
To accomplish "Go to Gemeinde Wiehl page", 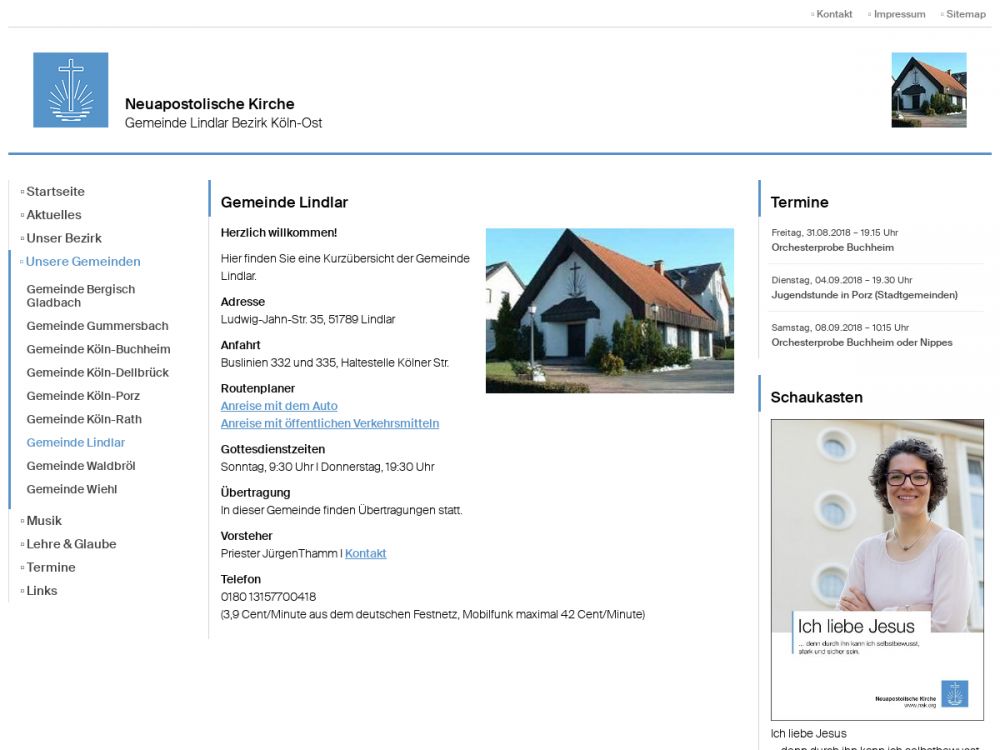I will pos(72,489).
